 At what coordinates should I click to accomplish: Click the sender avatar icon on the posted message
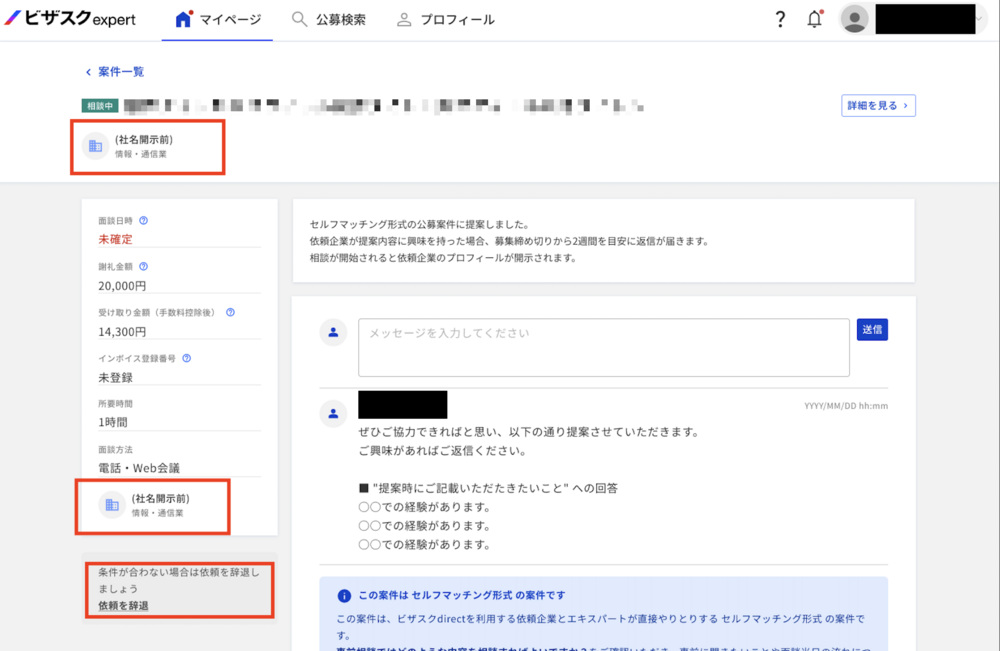click(x=333, y=414)
